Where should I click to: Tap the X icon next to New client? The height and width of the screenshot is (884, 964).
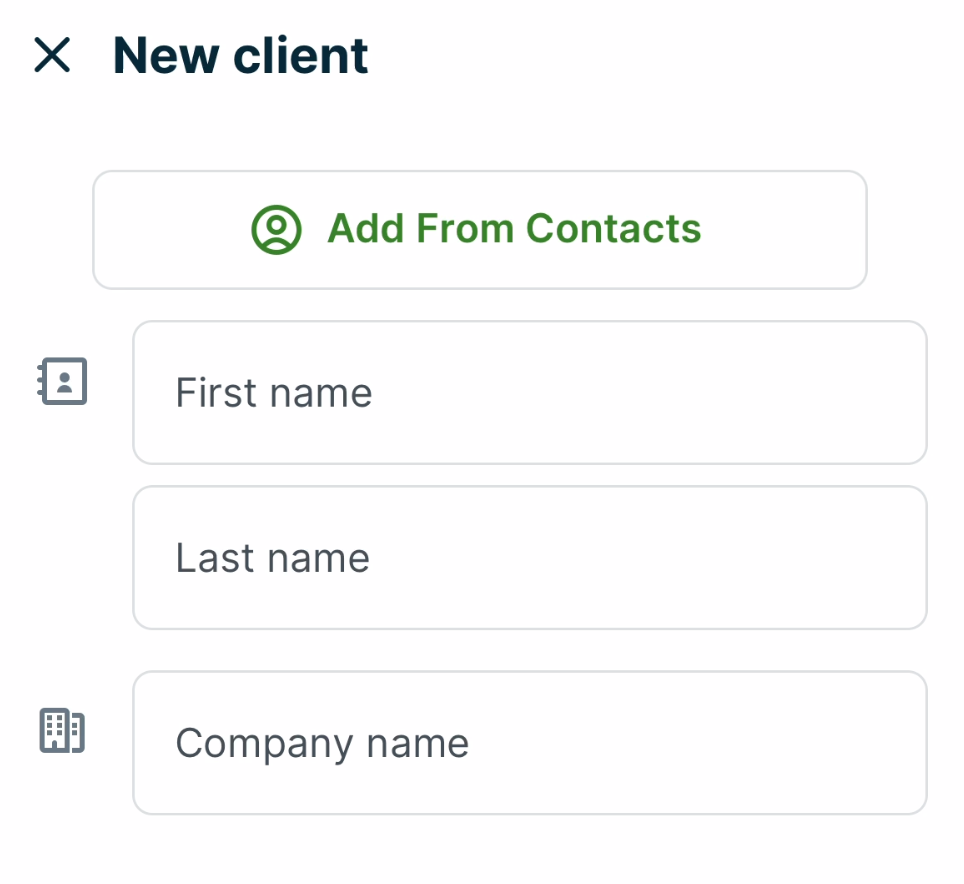pos(52,55)
